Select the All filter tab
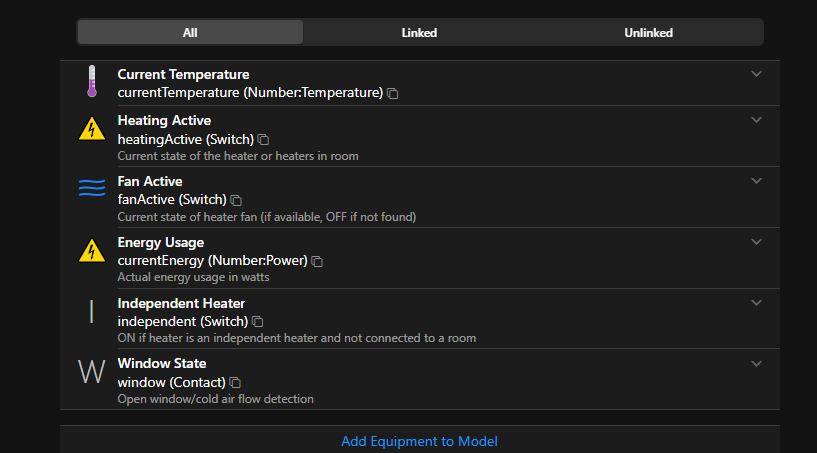Screen dimensions: 817x453 pyautogui.click(x=190, y=32)
